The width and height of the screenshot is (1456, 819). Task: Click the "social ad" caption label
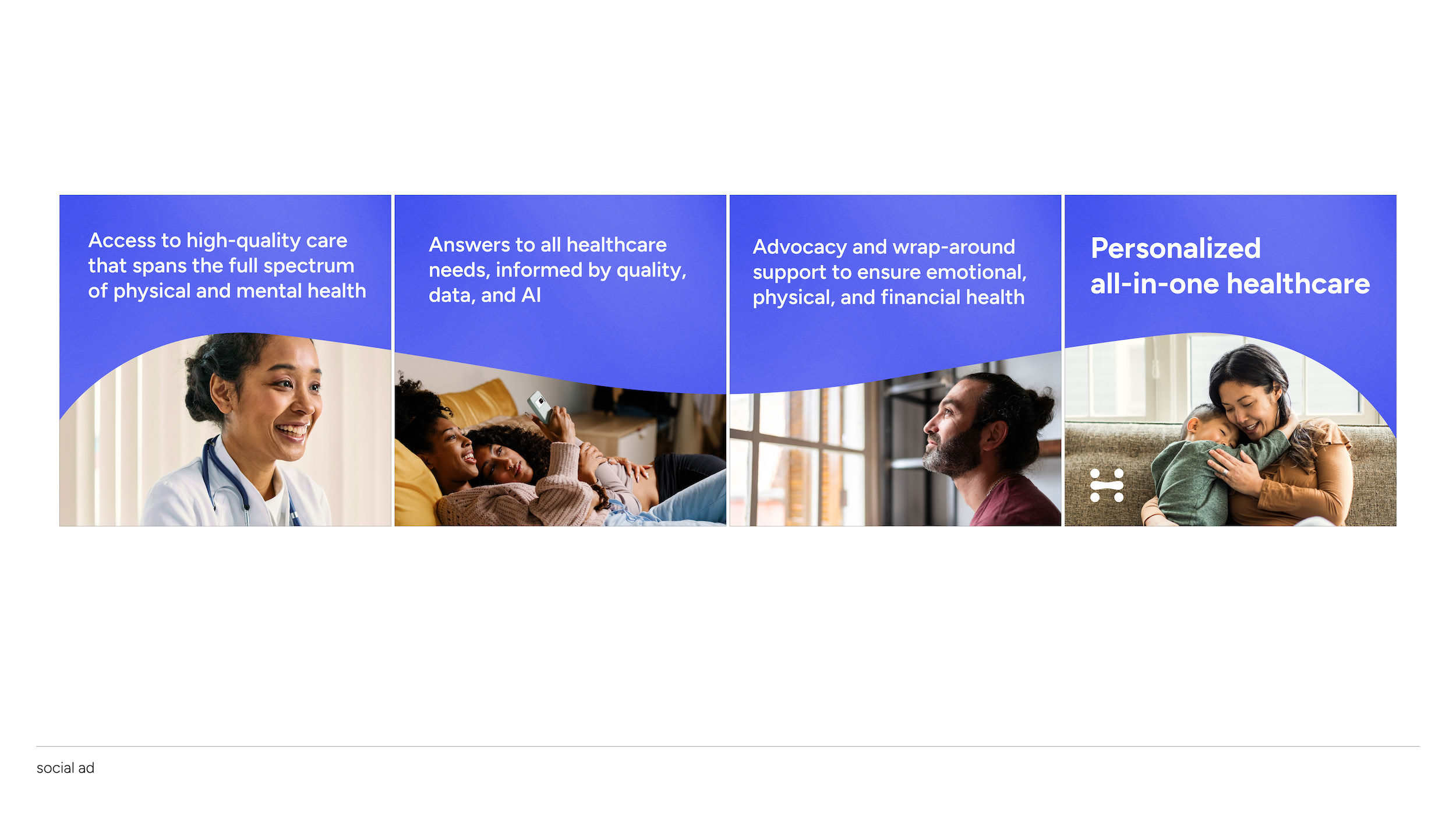65,768
